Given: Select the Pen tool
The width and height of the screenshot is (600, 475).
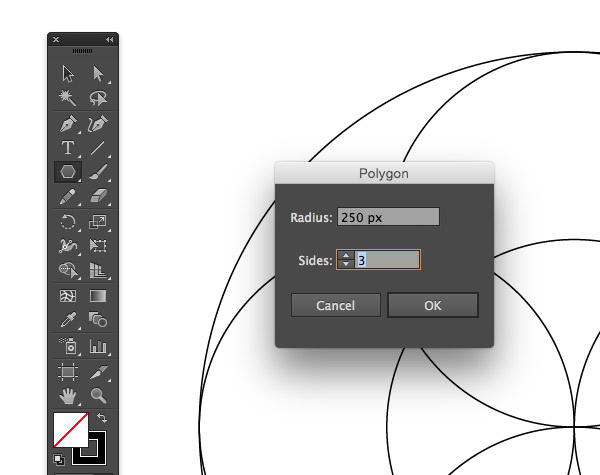Looking at the screenshot, I should pos(68,124).
